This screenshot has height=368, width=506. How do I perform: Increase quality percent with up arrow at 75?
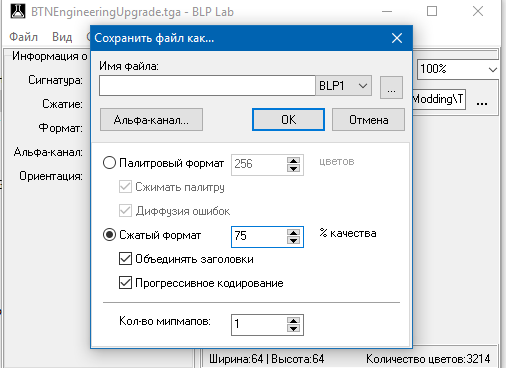click(293, 233)
